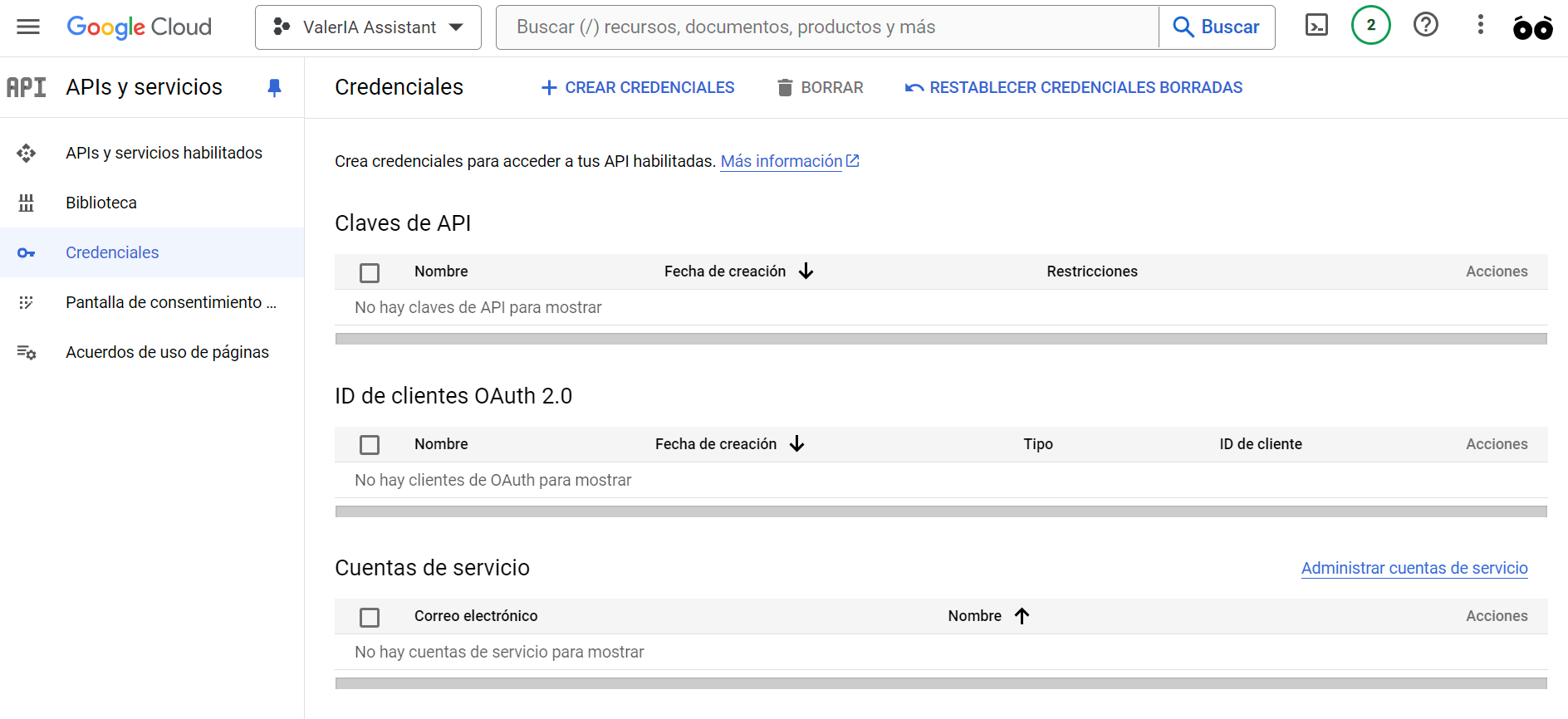Screen dimensions: 1568x719
Task: Click external link icon after Más información
Action: [x=853, y=161]
